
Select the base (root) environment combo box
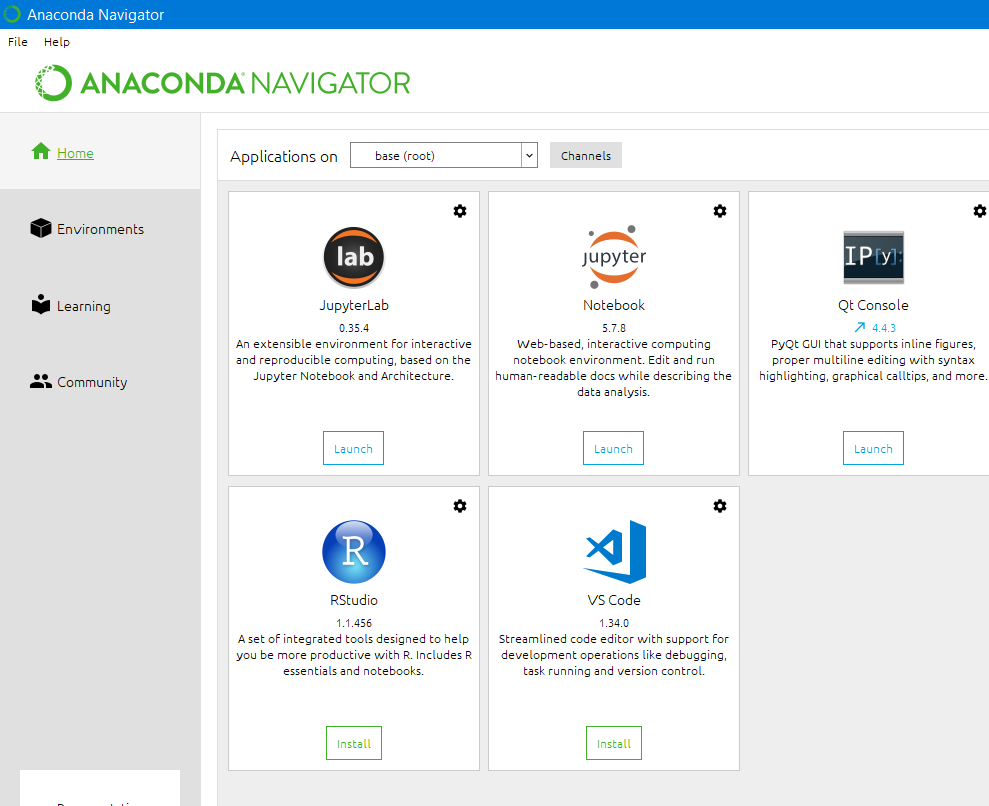click(x=443, y=155)
